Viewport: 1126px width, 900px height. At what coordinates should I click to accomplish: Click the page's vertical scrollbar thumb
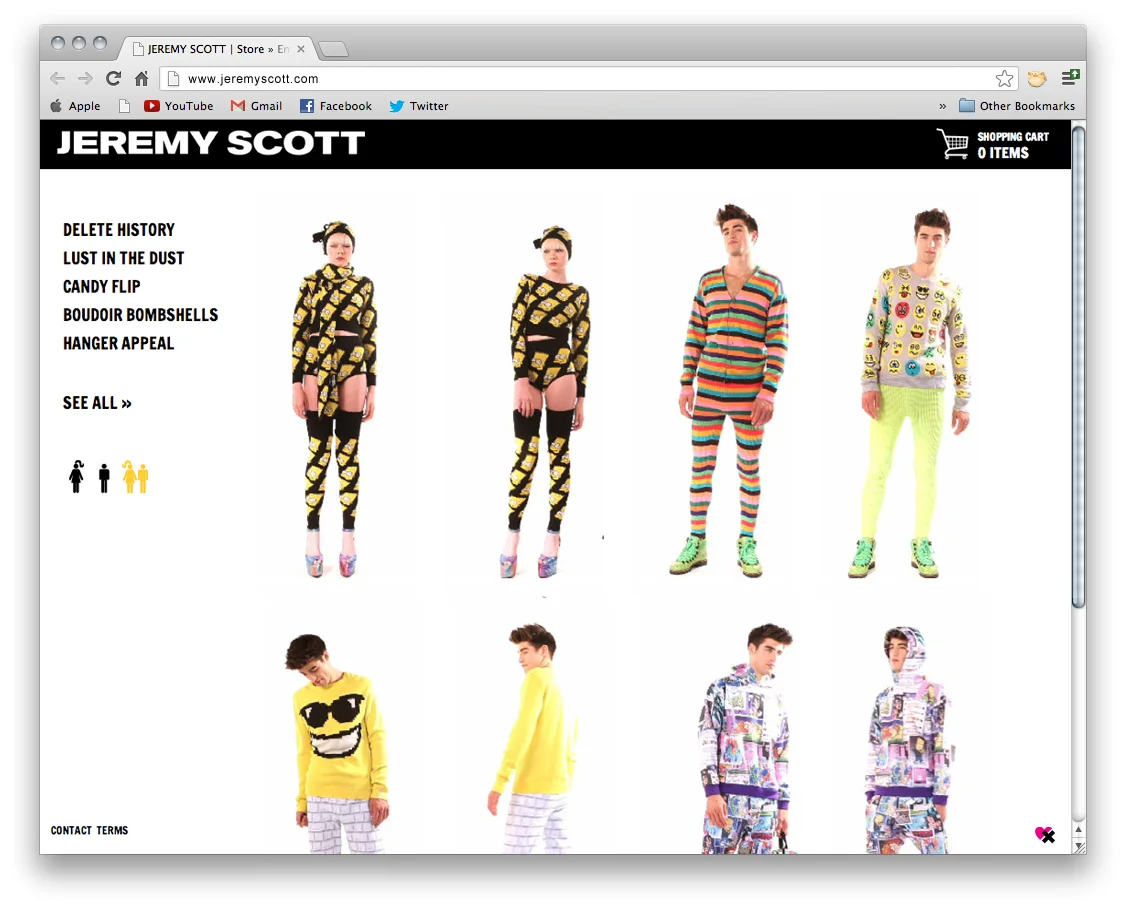click(x=1078, y=366)
